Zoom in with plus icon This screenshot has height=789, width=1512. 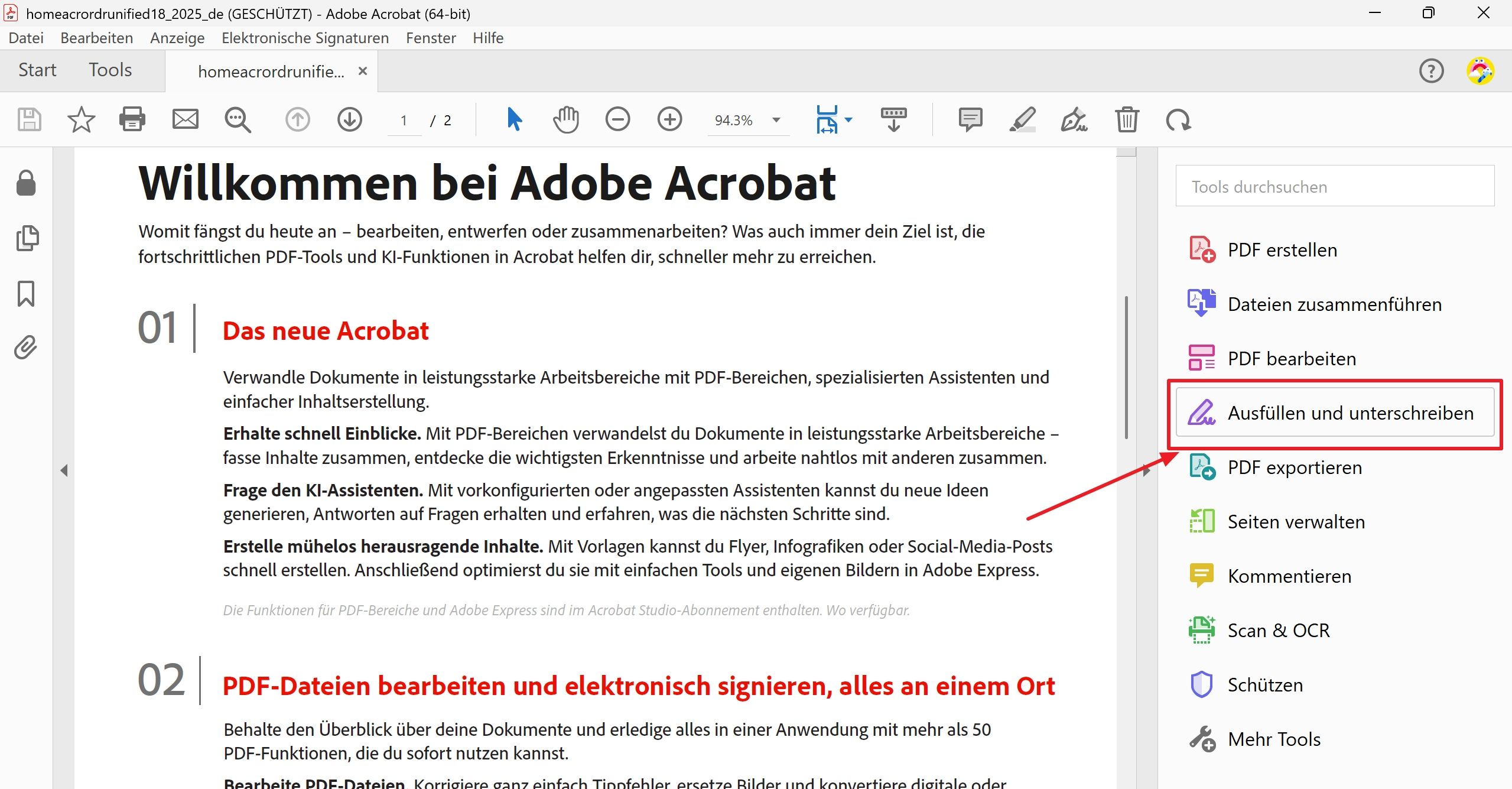coord(669,119)
